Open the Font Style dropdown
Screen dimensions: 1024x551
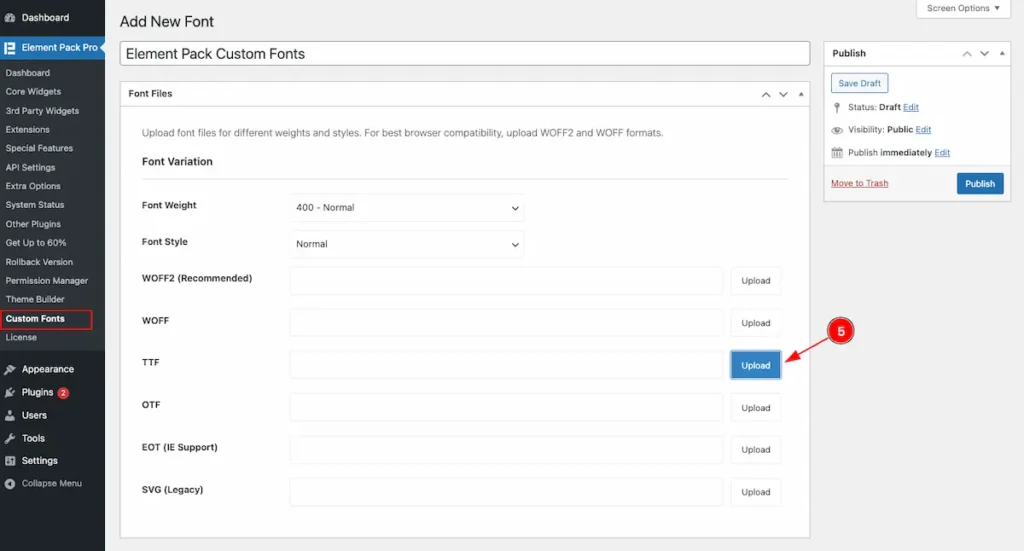pyautogui.click(x=407, y=244)
